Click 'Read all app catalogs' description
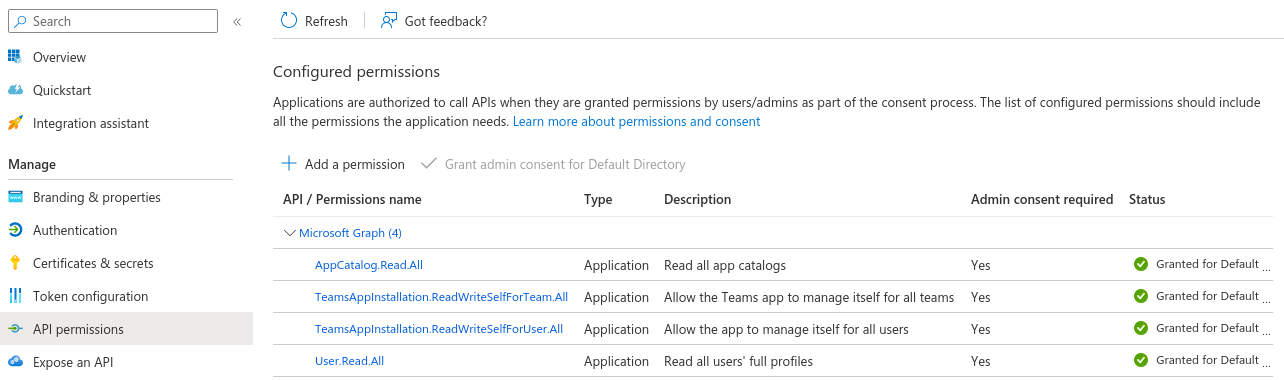The image size is (1284, 380). click(725, 265)
